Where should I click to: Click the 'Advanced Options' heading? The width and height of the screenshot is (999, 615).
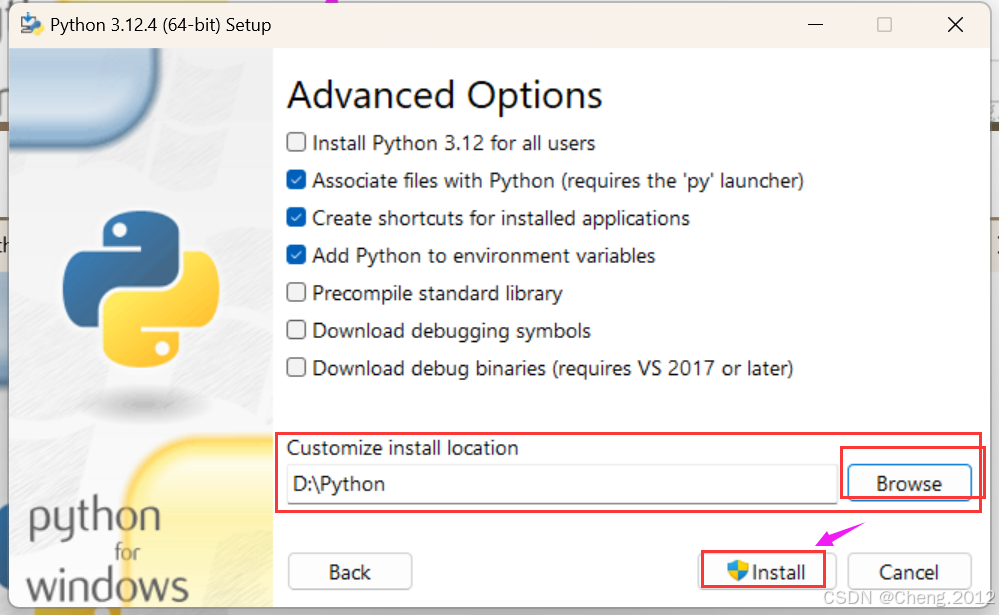pyautogui.click(x=444, y=95)
